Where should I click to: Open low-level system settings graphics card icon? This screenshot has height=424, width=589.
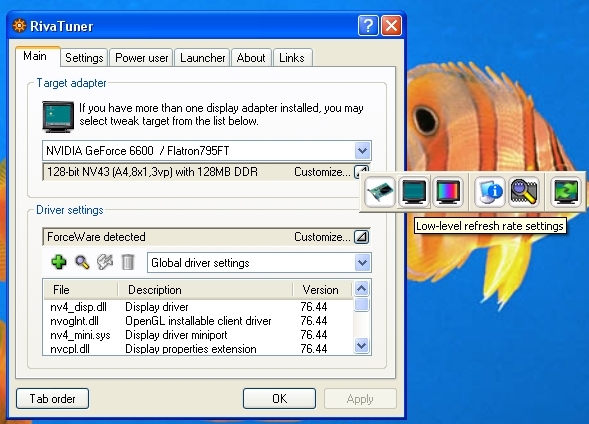click(x=380, y=192)
